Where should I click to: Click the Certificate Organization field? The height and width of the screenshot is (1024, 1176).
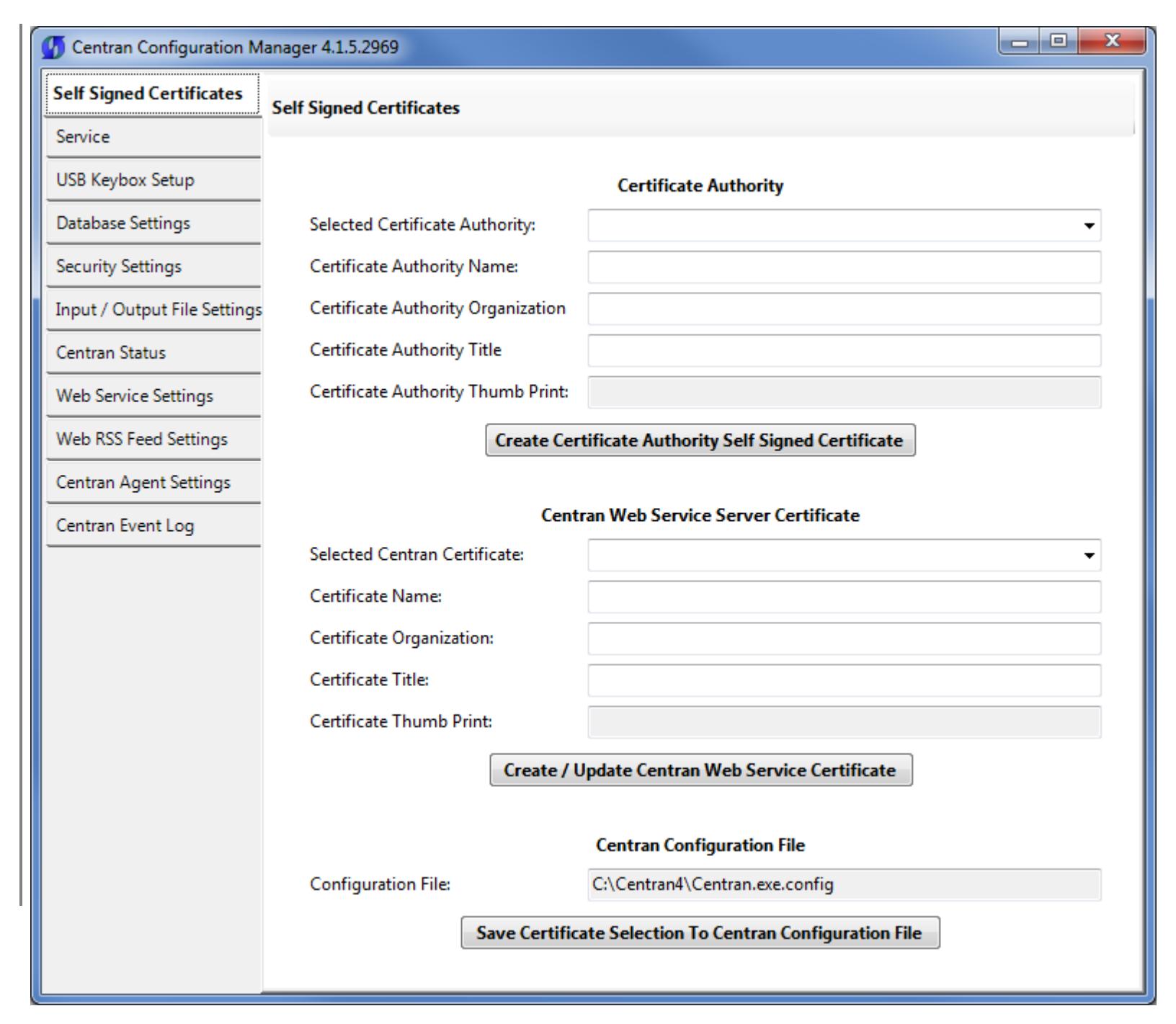[x=845, y=639]
